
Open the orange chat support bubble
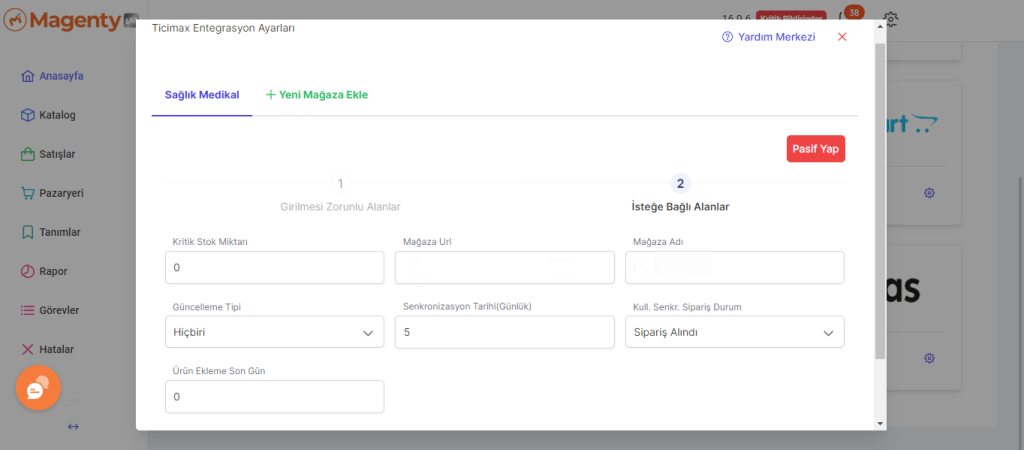[38, 388]
